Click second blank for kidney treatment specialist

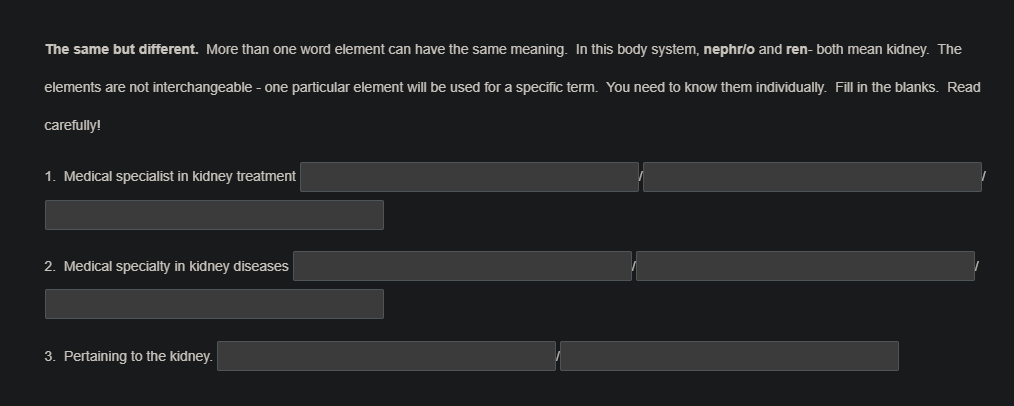point(812,177)
